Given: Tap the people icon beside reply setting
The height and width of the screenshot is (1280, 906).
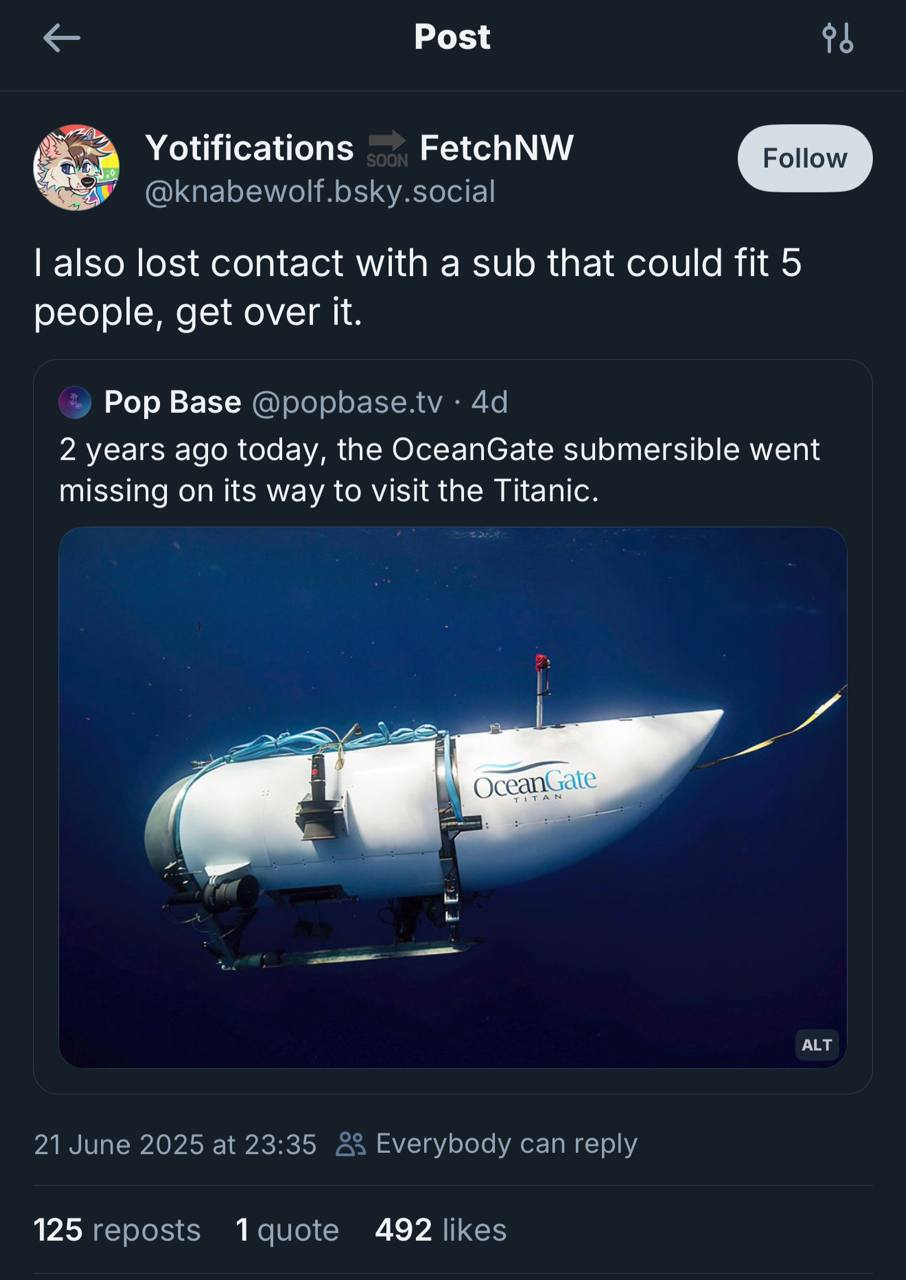Looking at the screenshot, I should point(351,1144).
